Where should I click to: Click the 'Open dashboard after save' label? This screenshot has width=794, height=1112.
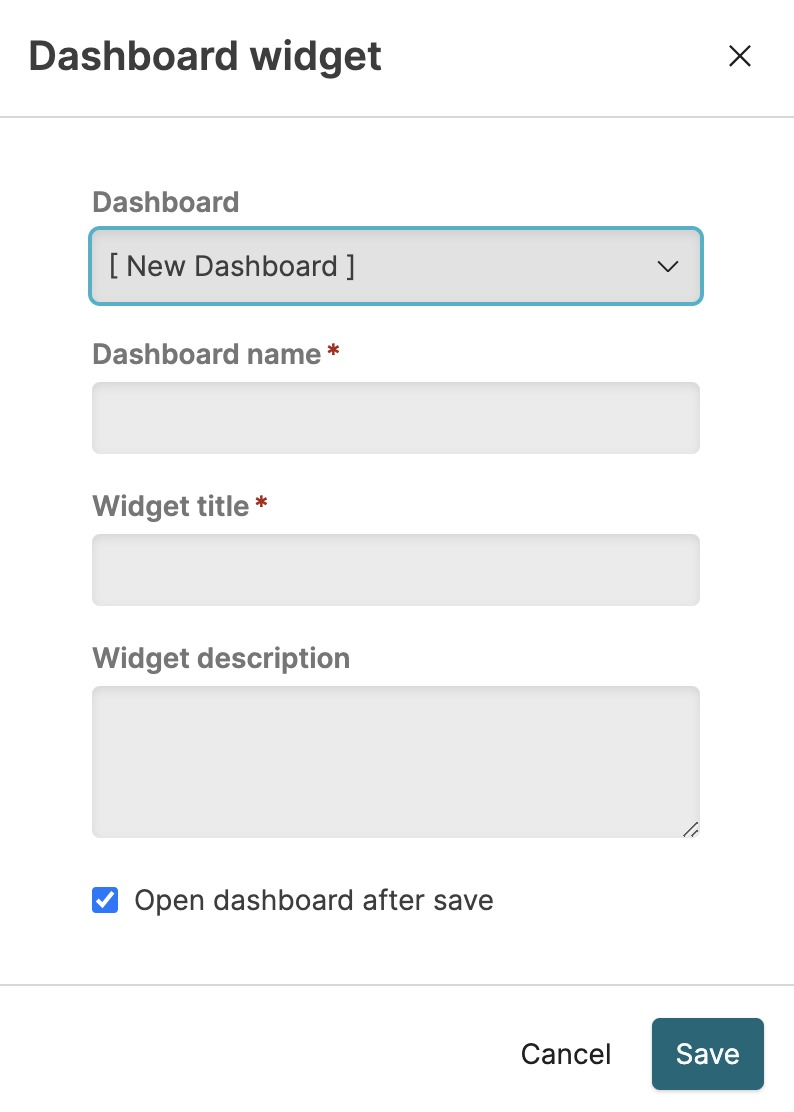click(x=314, y=900)
